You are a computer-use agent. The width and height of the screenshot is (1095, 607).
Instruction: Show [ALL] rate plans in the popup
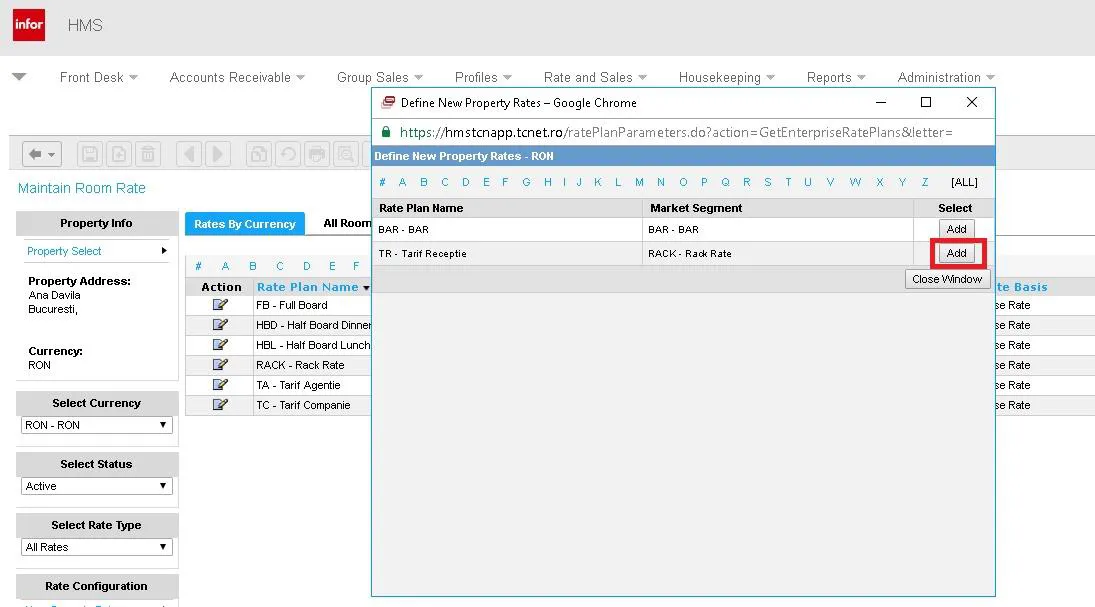point(964,182)
